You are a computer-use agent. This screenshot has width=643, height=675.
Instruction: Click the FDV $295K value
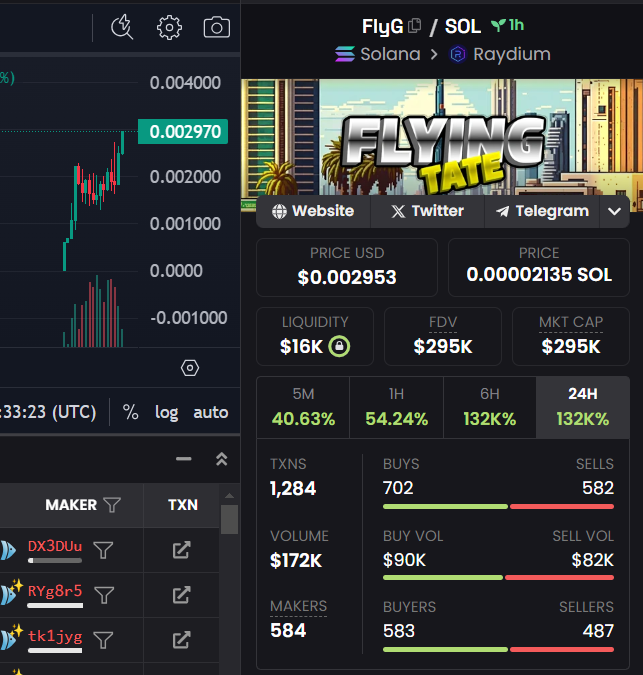pos(443,347)
